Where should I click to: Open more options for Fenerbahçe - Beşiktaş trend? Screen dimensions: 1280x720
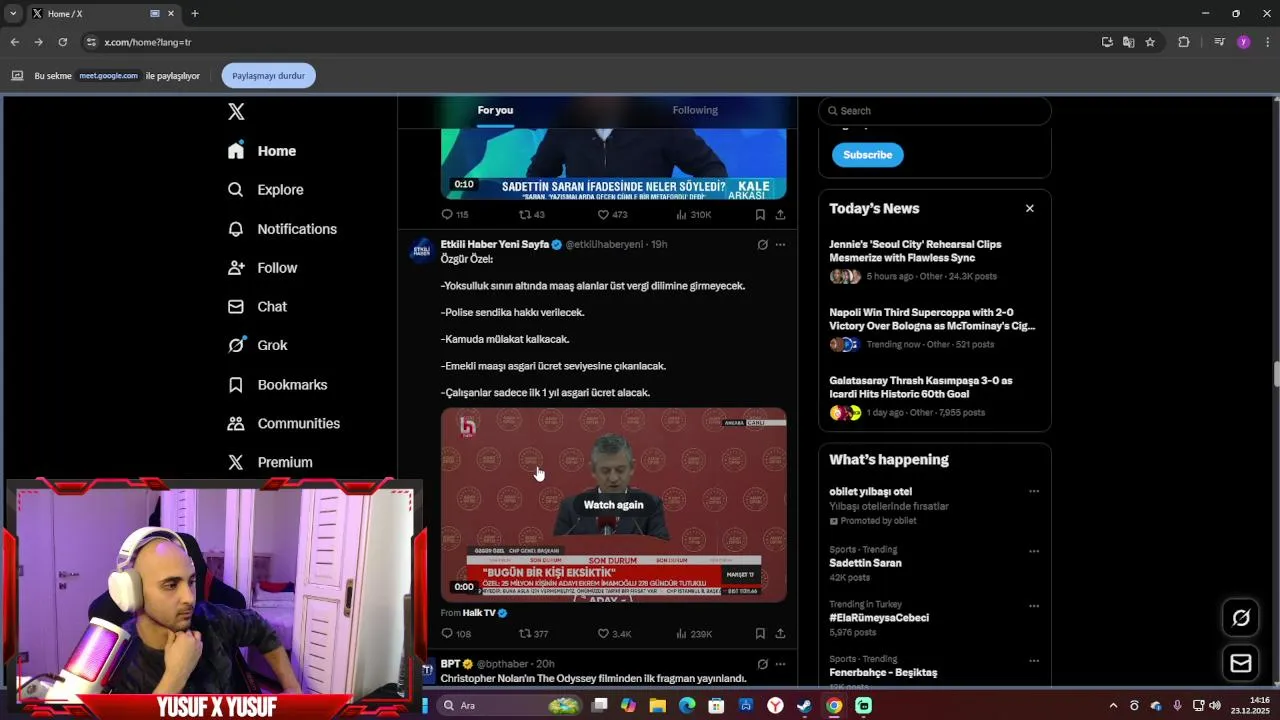[1034, 661]
